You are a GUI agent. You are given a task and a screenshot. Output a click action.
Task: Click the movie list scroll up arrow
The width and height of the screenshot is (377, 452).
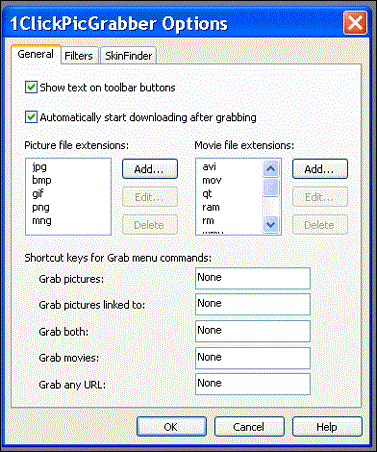(271, 169)
